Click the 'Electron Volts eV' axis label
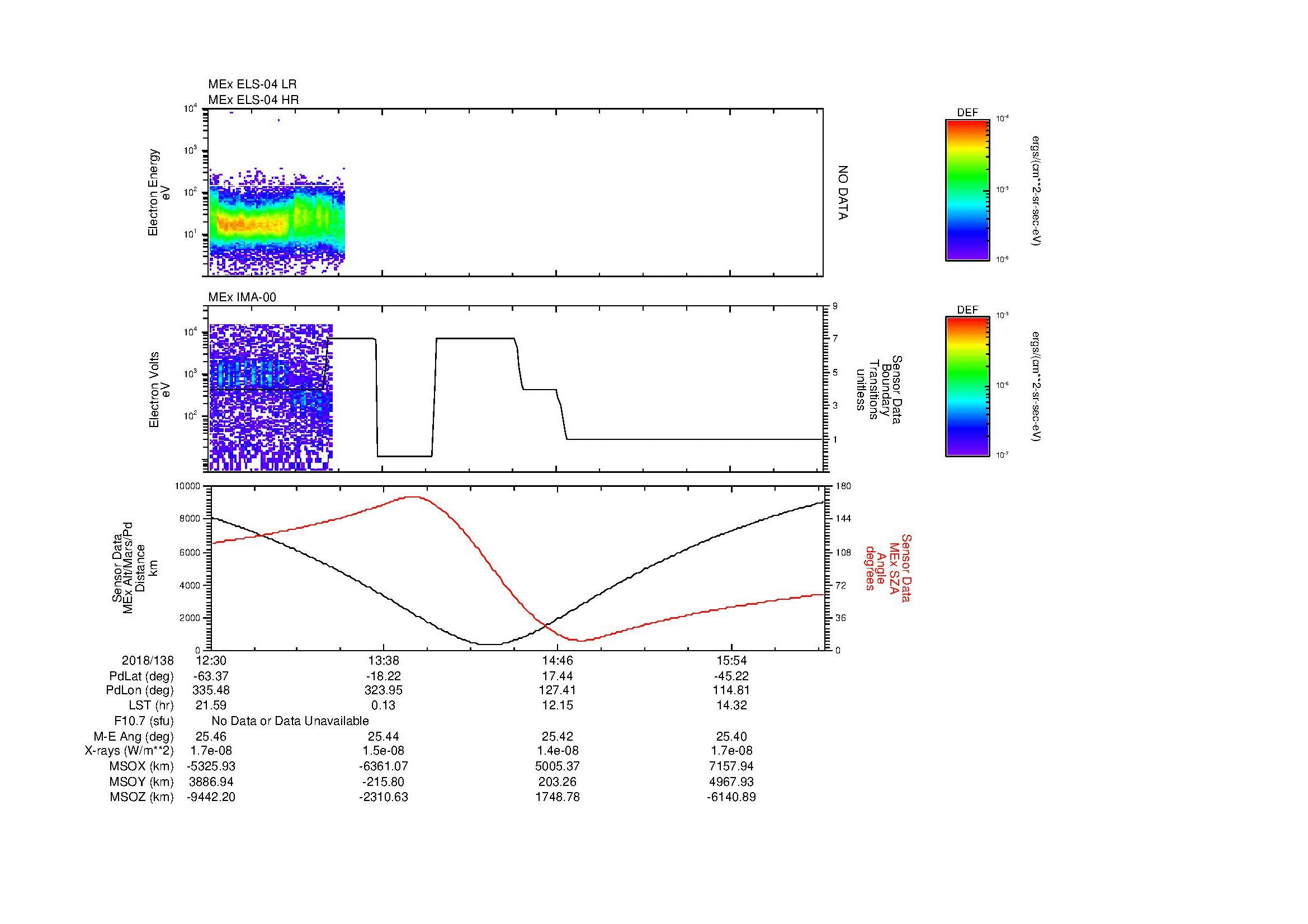Viewport: 1308px width, 924px height. (x=159, y=390)
